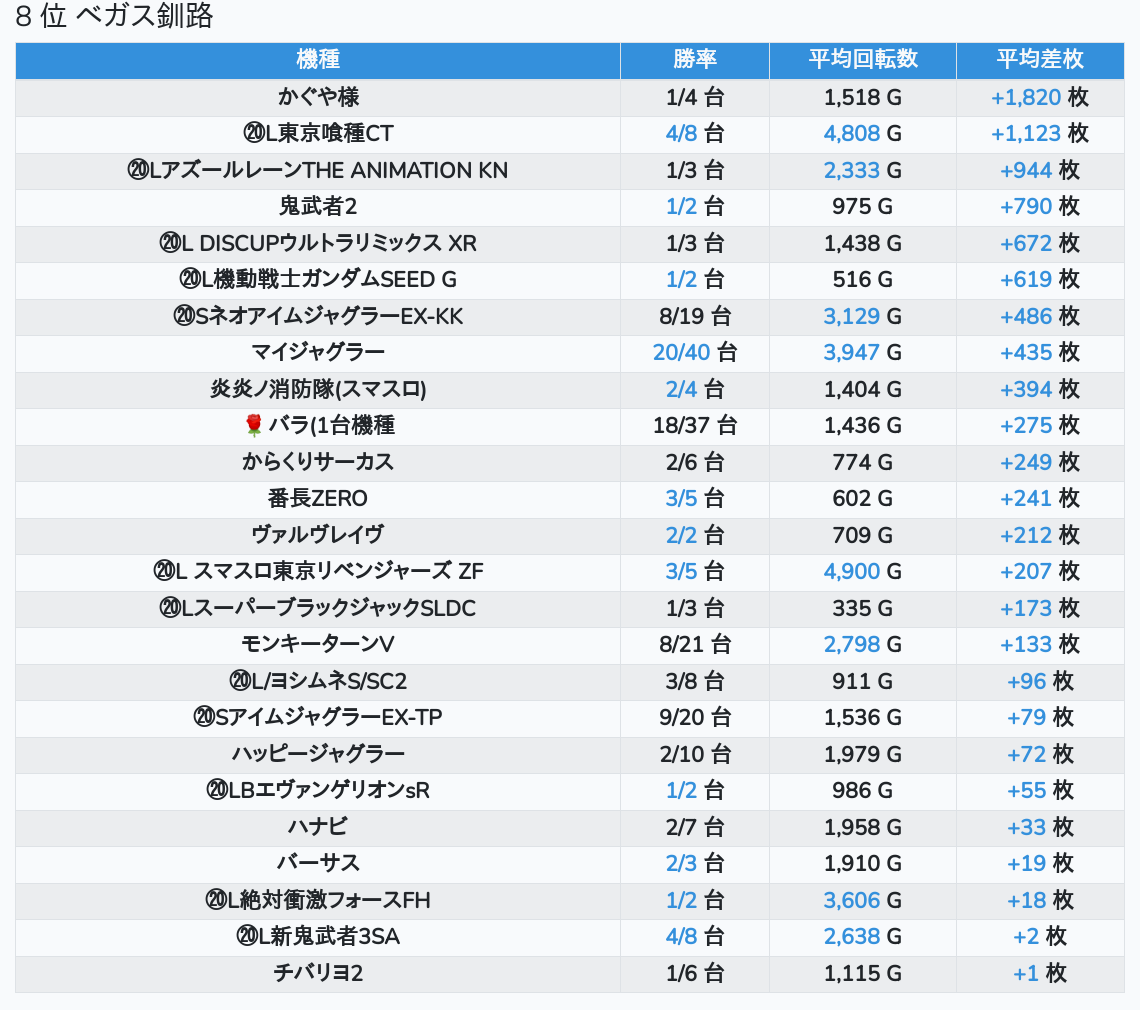
Task: Click the ⑳ badge beside Lアズールレーン
Action: click(x=138, y=171)
